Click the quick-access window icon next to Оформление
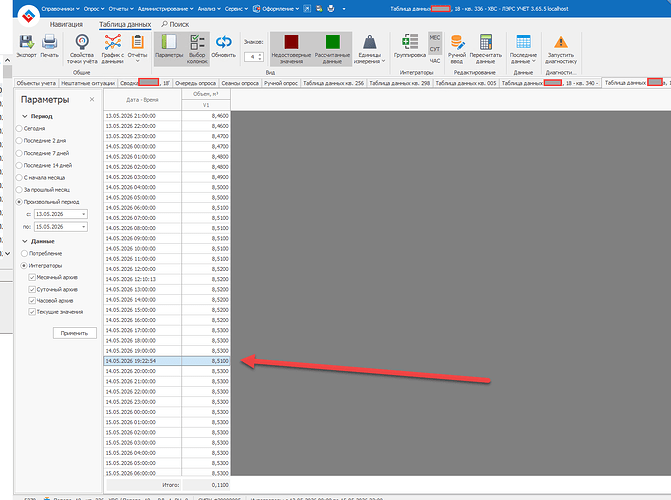Screen dimensions: 671x500 (x=307, y=9)
